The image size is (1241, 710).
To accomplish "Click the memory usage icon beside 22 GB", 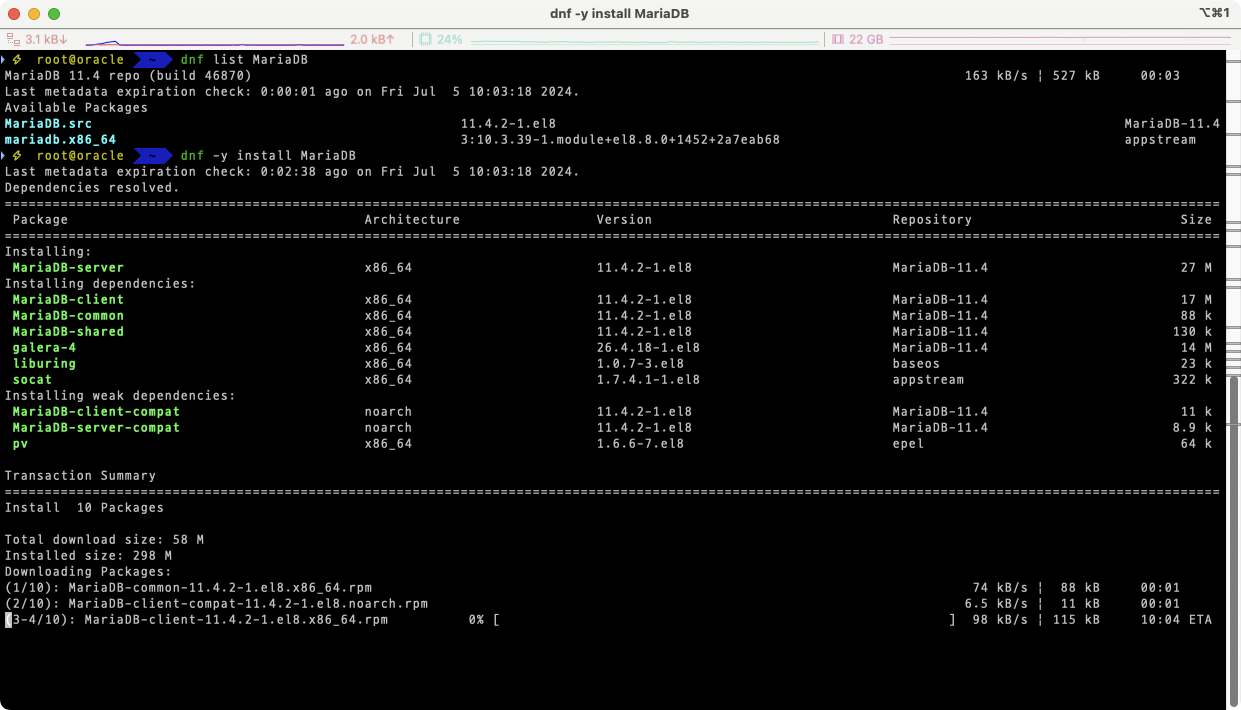I will pos(839,40).
